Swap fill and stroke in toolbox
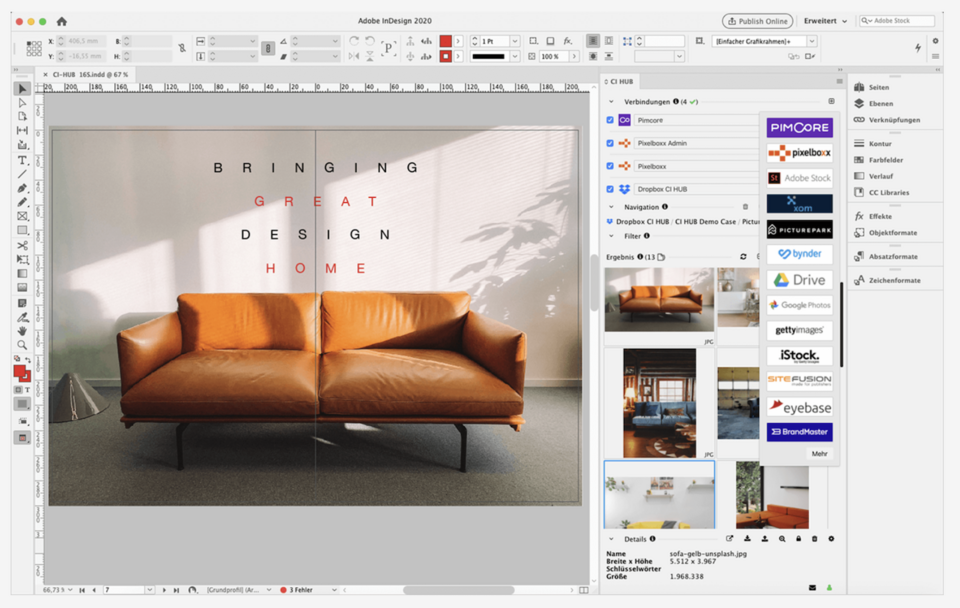Image resolution: width=960 pixels, height=608 pixels. tap(28, 359)
